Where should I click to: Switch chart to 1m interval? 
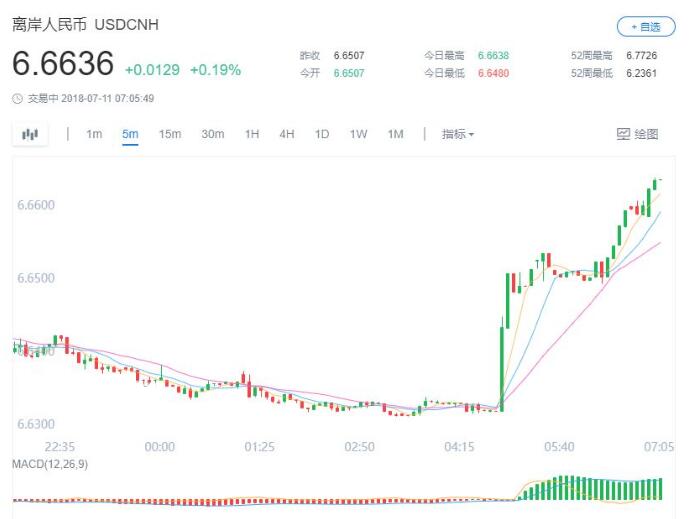point(94,134)
